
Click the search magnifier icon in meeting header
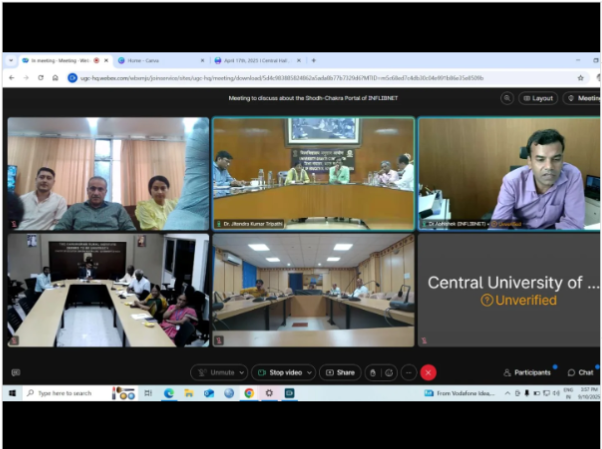(507, 98)
